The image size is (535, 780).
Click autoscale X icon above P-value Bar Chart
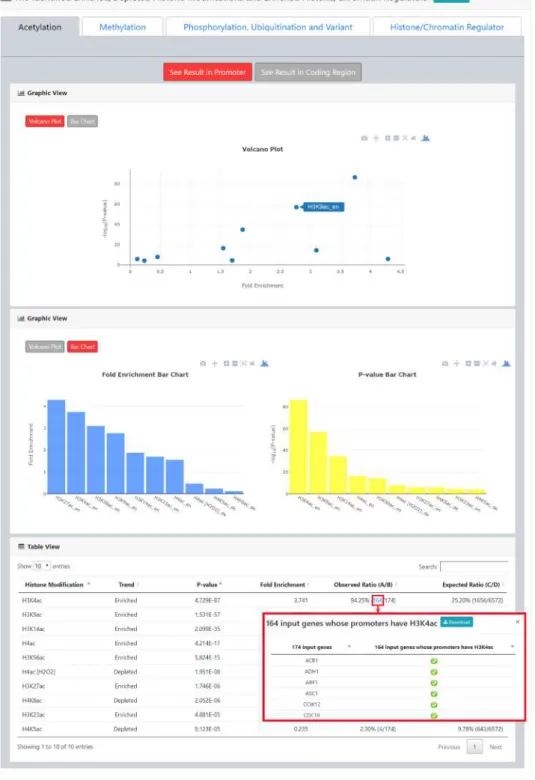[485, 364]
